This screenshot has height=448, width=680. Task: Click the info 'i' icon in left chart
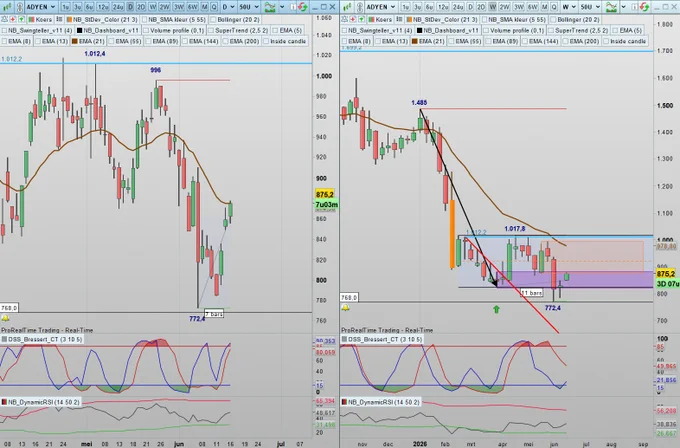click(x=293, y=7)
